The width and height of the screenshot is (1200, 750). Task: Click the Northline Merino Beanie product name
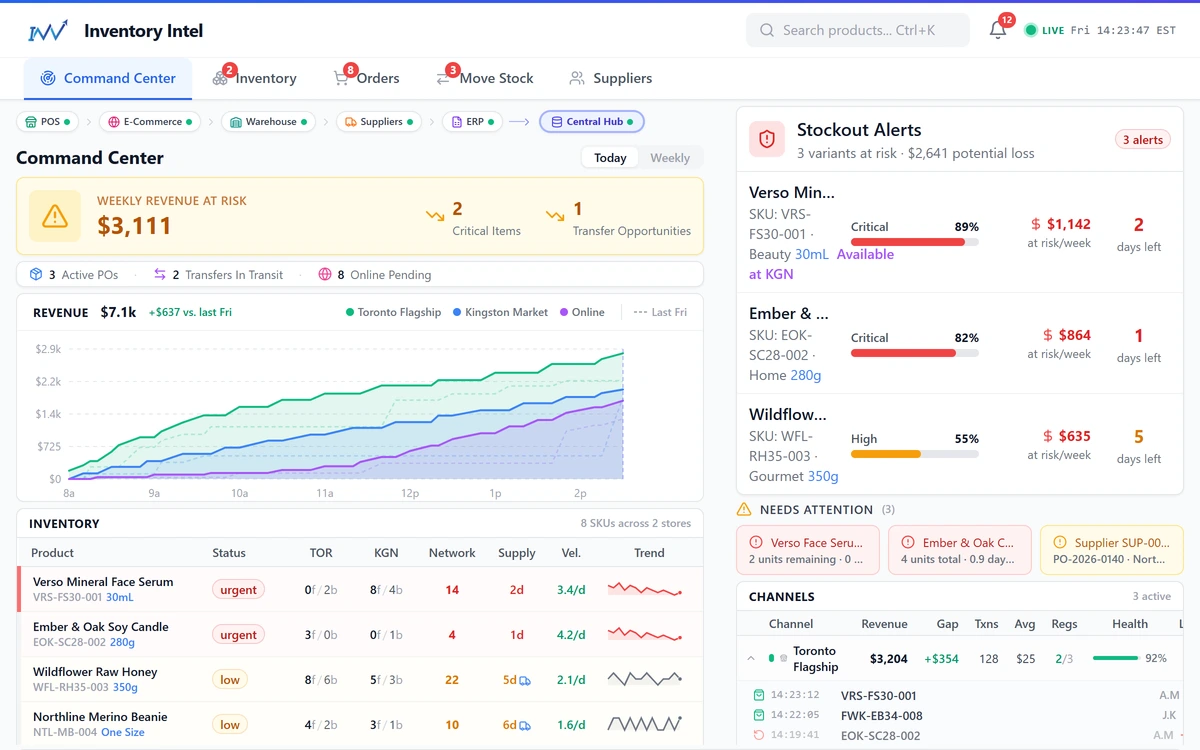(100, 717)
